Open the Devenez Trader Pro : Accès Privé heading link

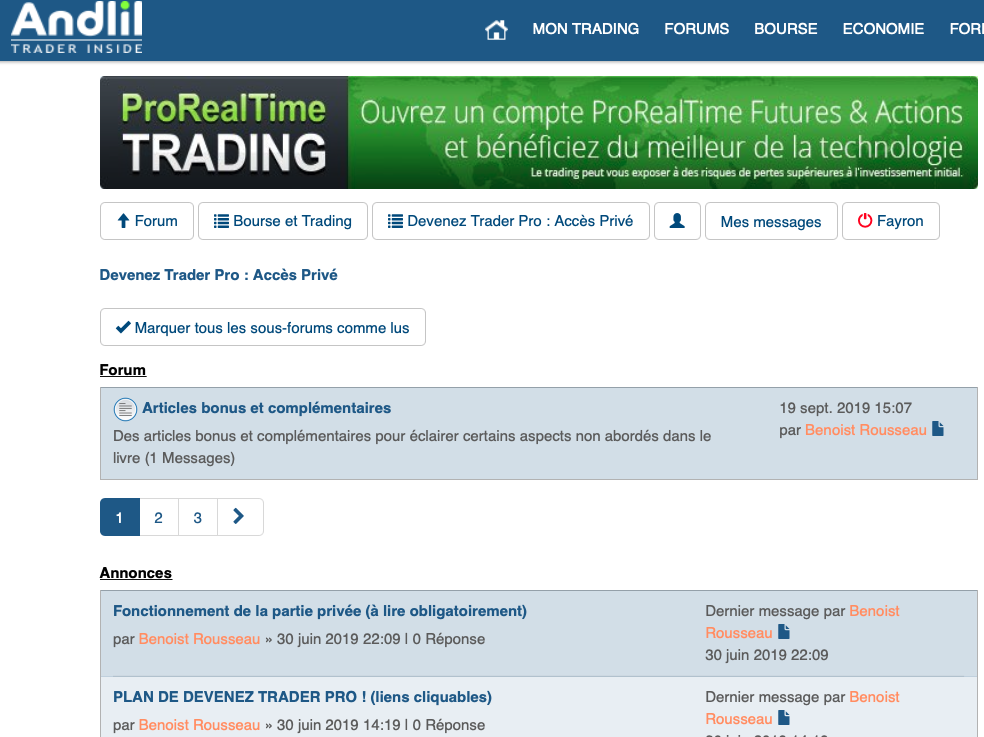coord(218,275)
